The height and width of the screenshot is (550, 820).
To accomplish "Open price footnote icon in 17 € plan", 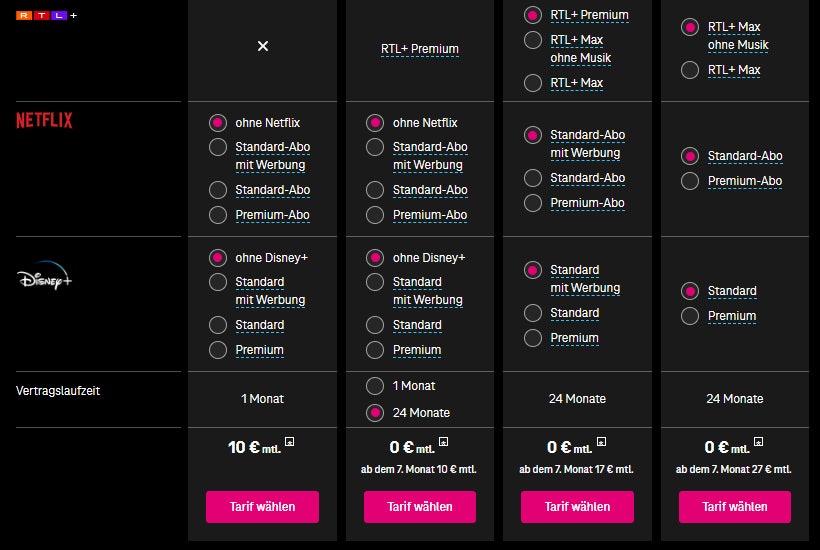I will pyautogui.click(x=601, y=441).
